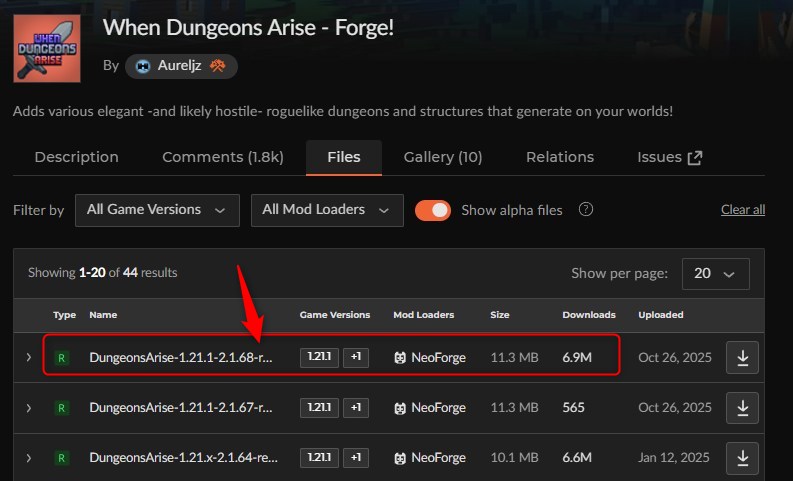Viewport: 793px width, 481px height.
Task: Show extra game versions +1 for 2.1.68
Action: (356, 358)
